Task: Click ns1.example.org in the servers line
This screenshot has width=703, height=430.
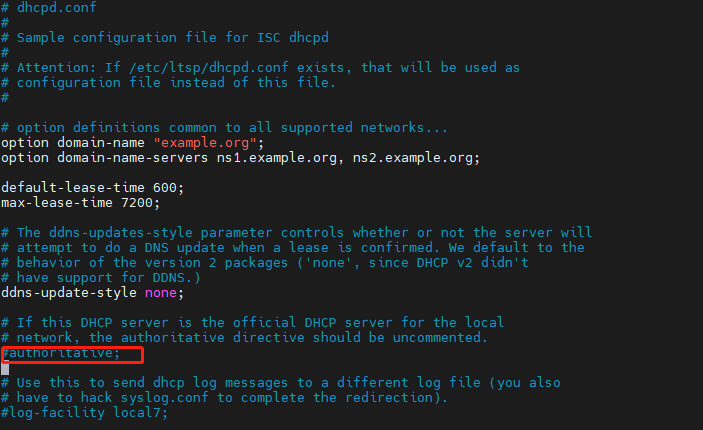Action: [x=277, y=158]
